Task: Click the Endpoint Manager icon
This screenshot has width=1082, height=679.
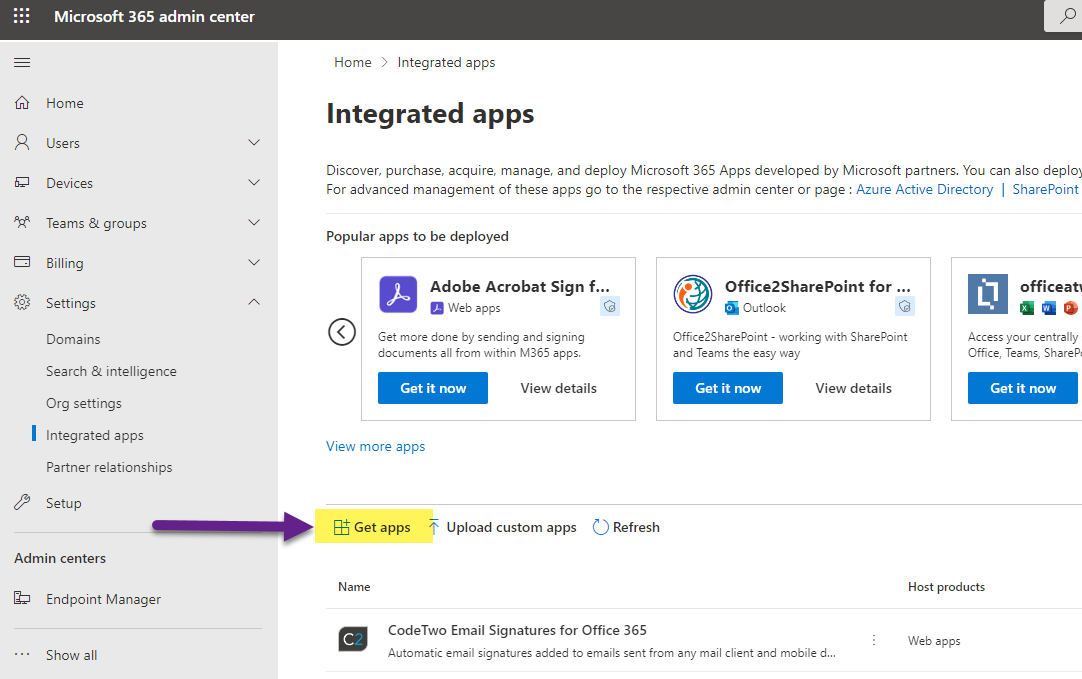Action: [22, 598]
